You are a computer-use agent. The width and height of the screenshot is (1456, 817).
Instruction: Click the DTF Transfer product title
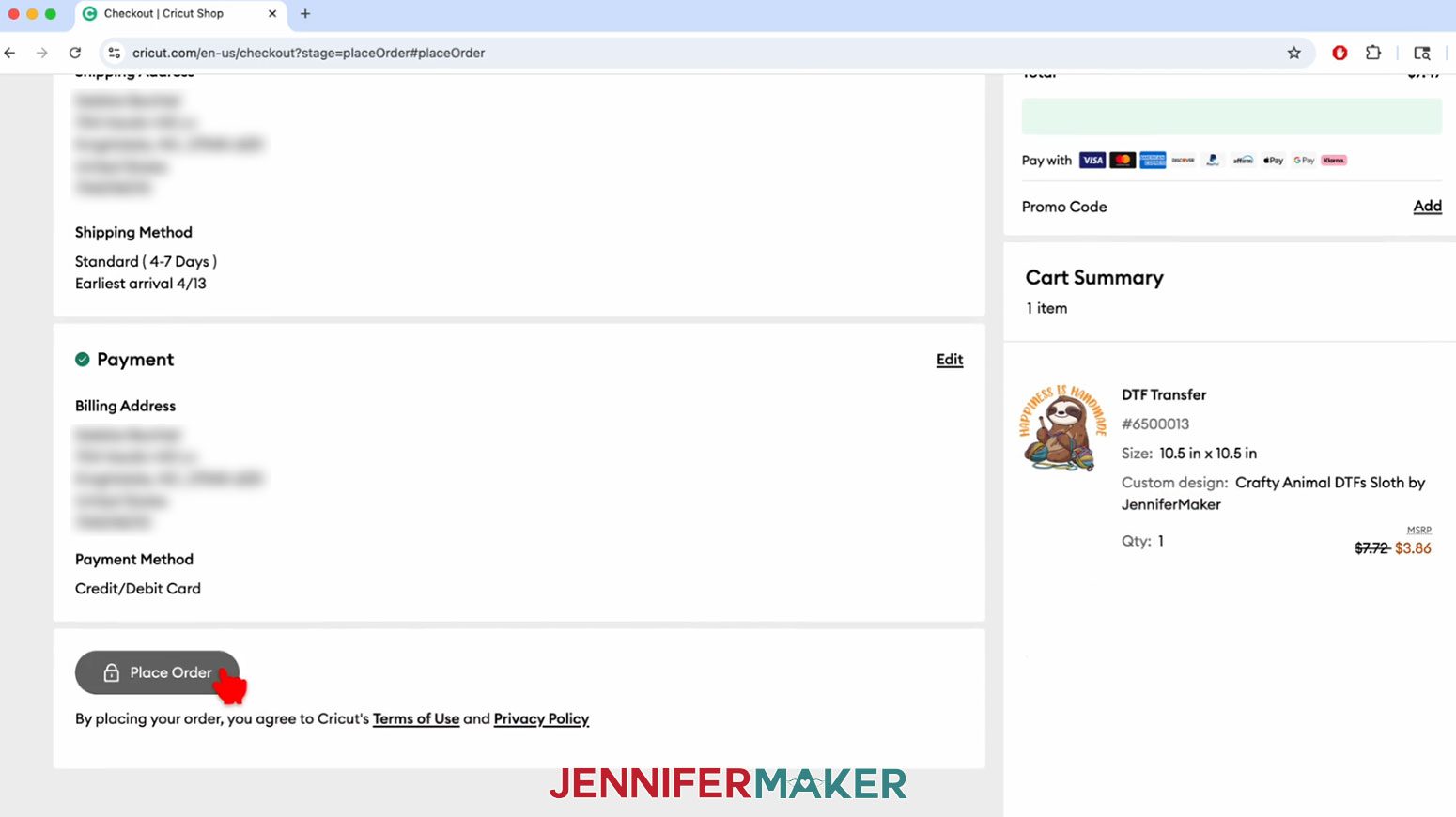pos(1164,394)
